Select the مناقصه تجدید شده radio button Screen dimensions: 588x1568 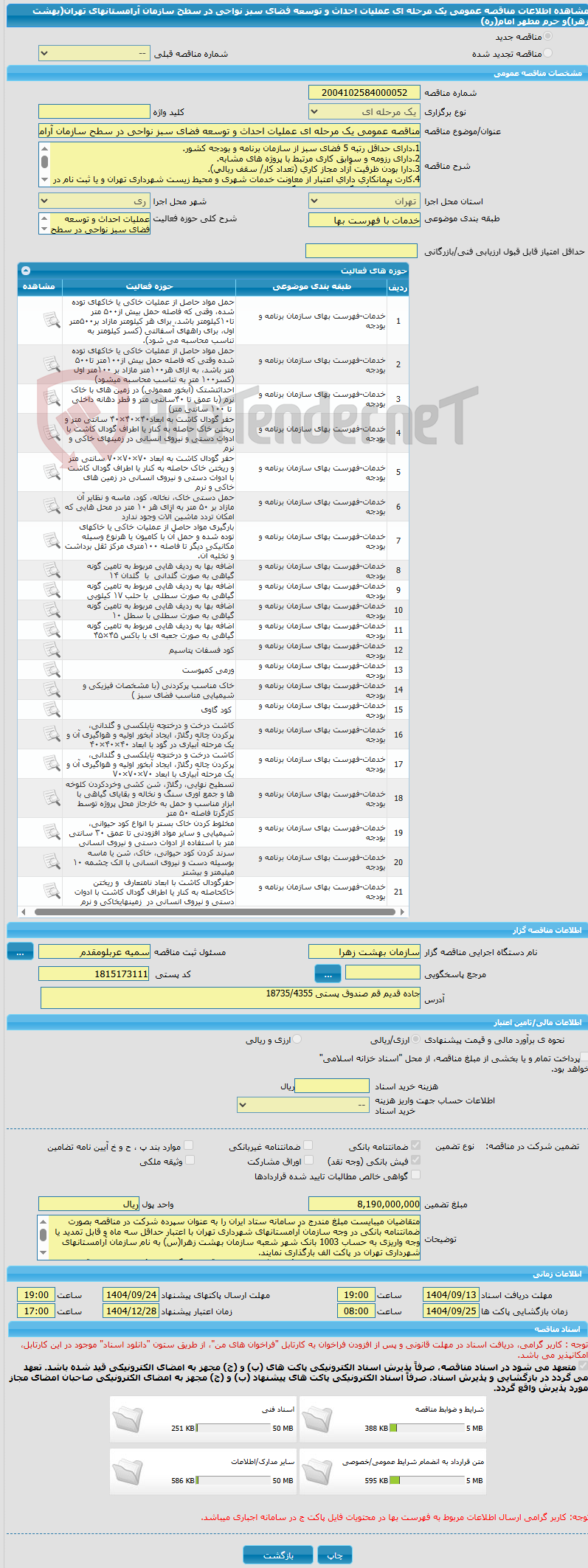(547, 53)
